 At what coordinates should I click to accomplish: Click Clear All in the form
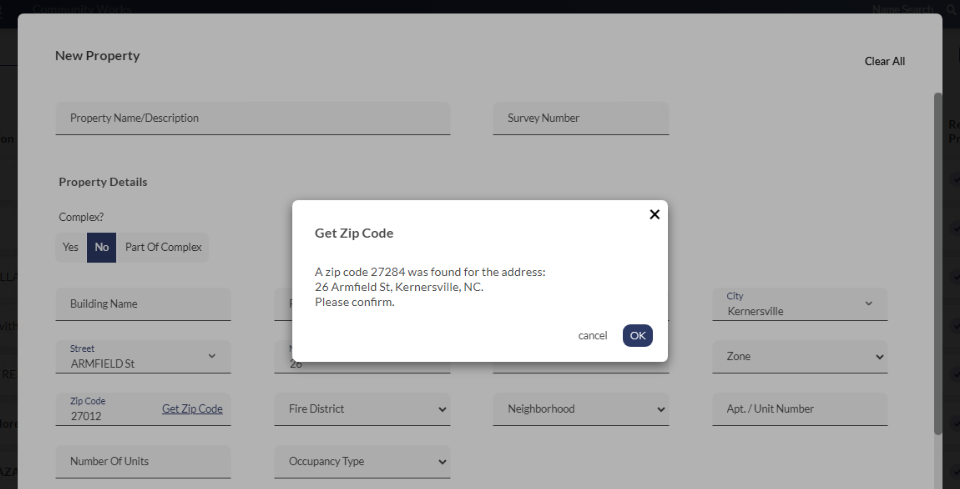(884, 61)
